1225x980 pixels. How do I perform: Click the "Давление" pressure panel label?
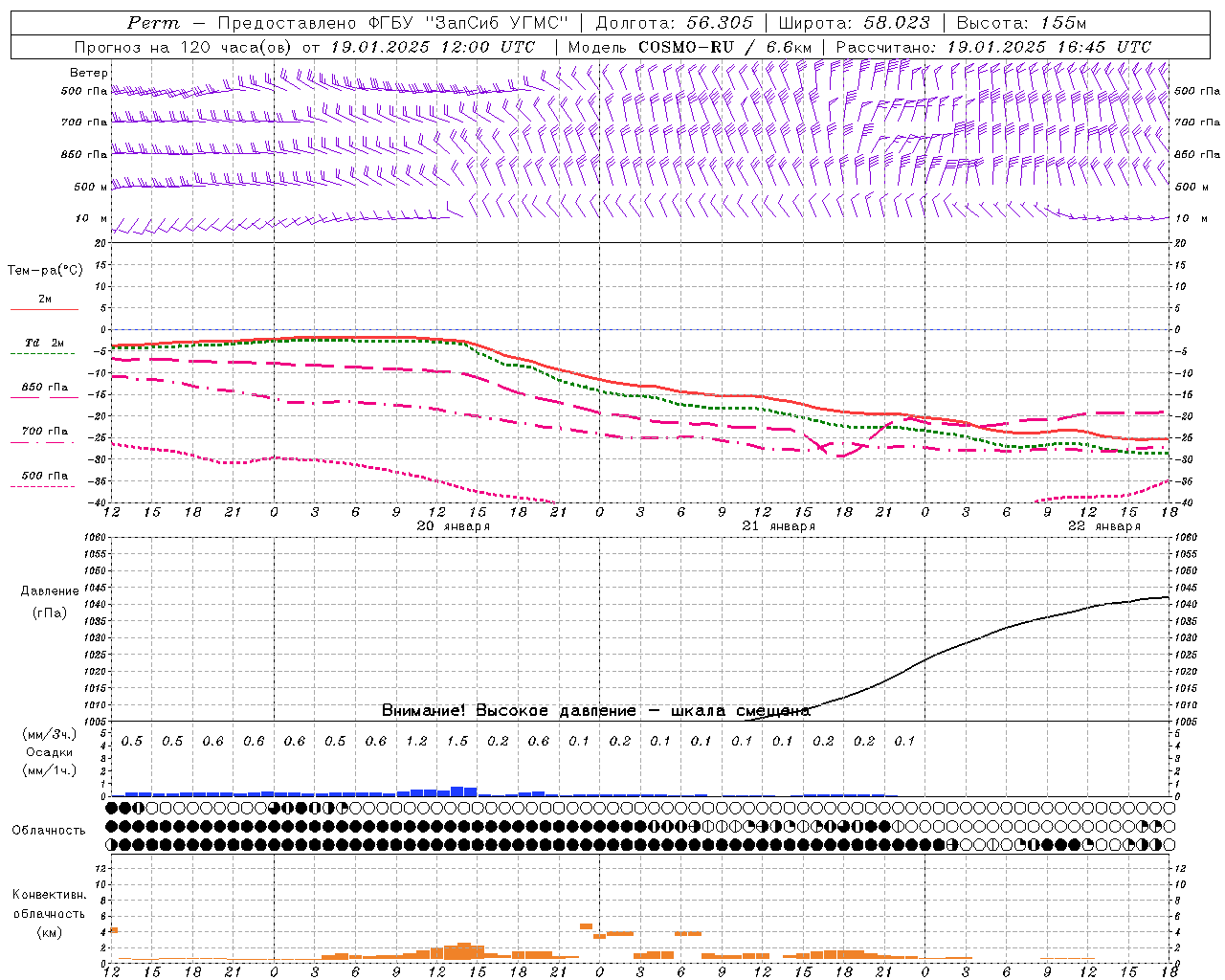pyautogui.click(x=50, y=591)
